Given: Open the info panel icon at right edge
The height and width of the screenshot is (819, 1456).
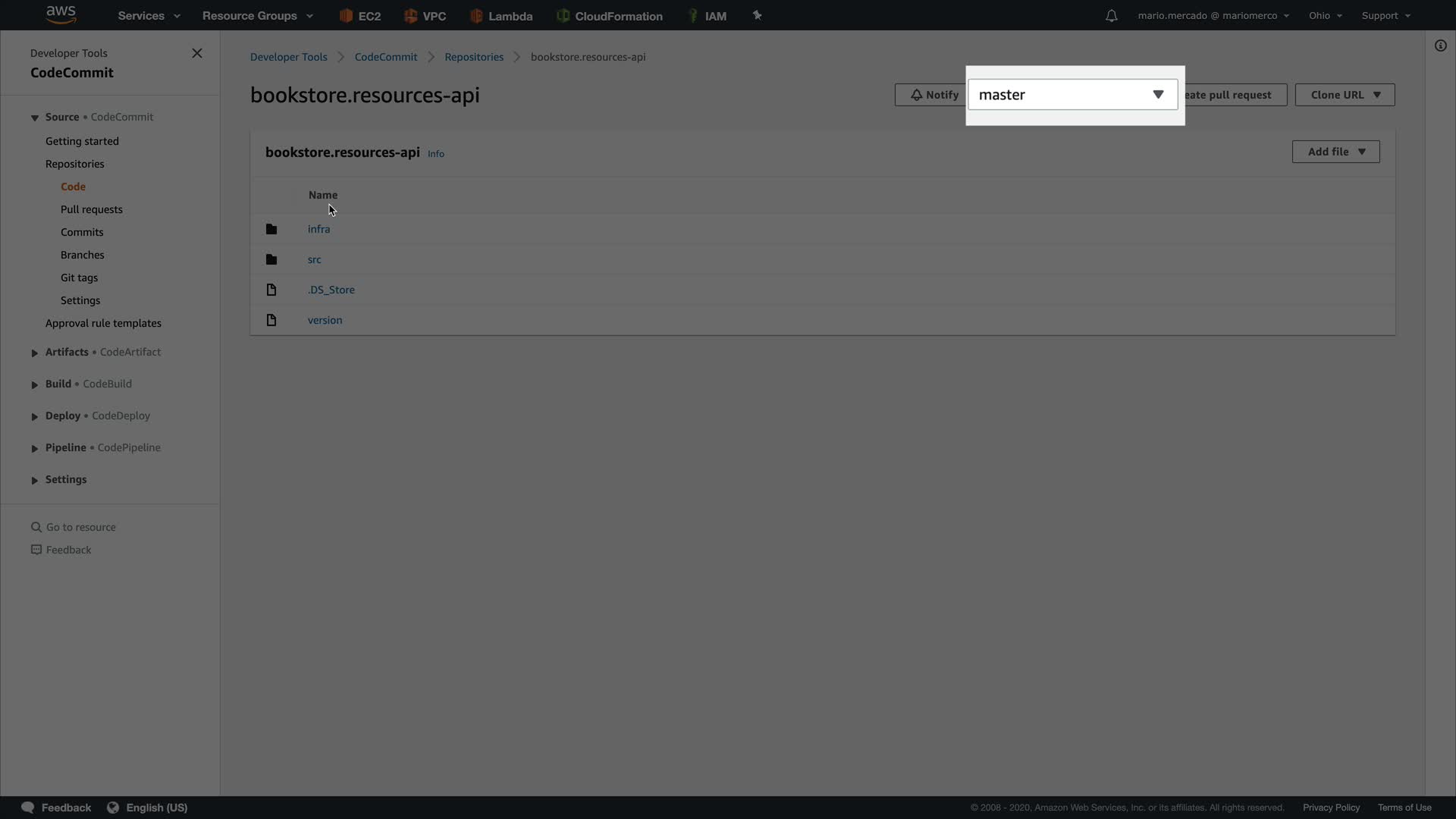Looking at the screenshot, I should (x=1440, y=46).
